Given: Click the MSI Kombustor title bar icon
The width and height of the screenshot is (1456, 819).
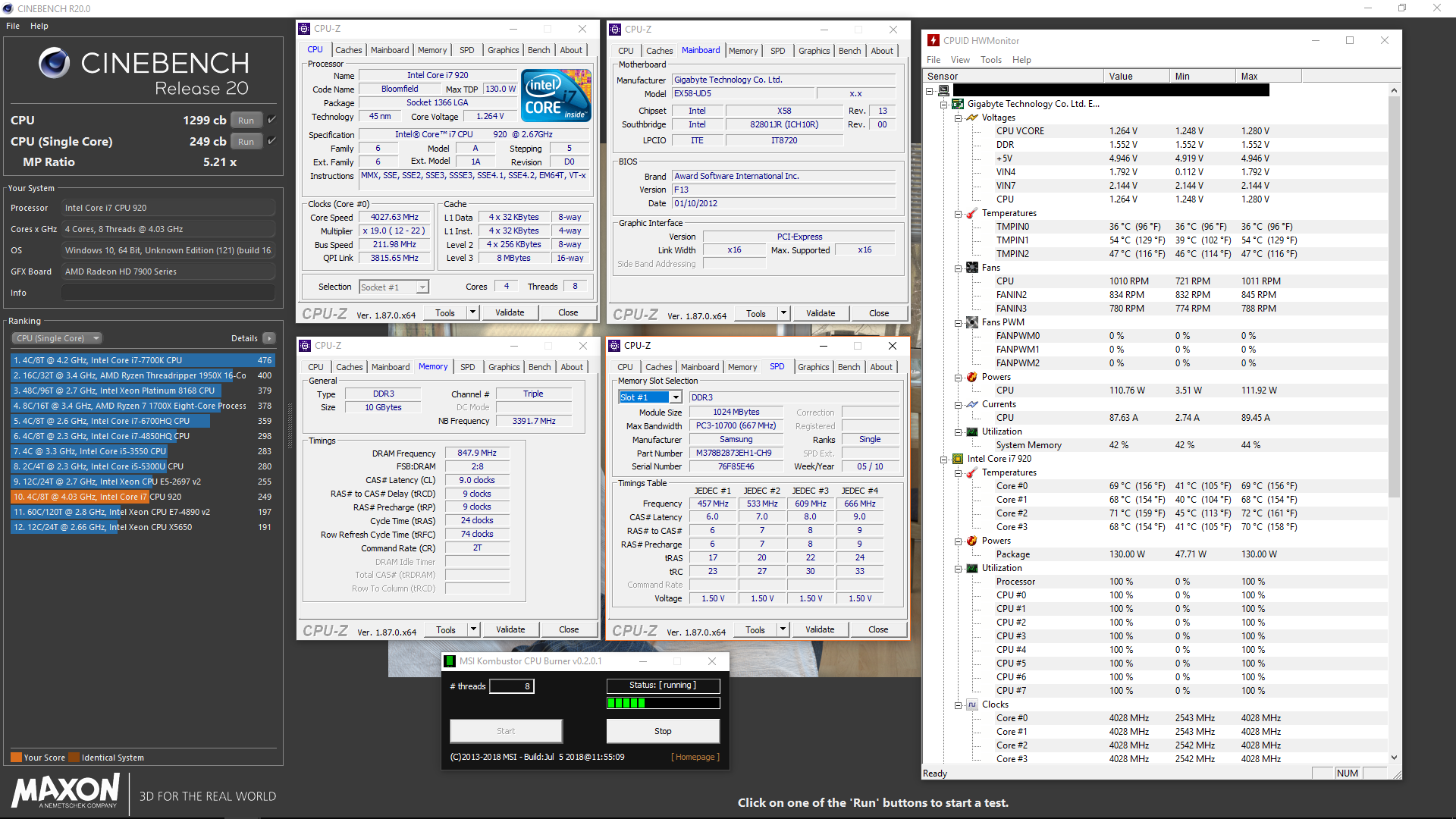Looking at the screenshot, I should pyautogui.click(x=450, y=661).
